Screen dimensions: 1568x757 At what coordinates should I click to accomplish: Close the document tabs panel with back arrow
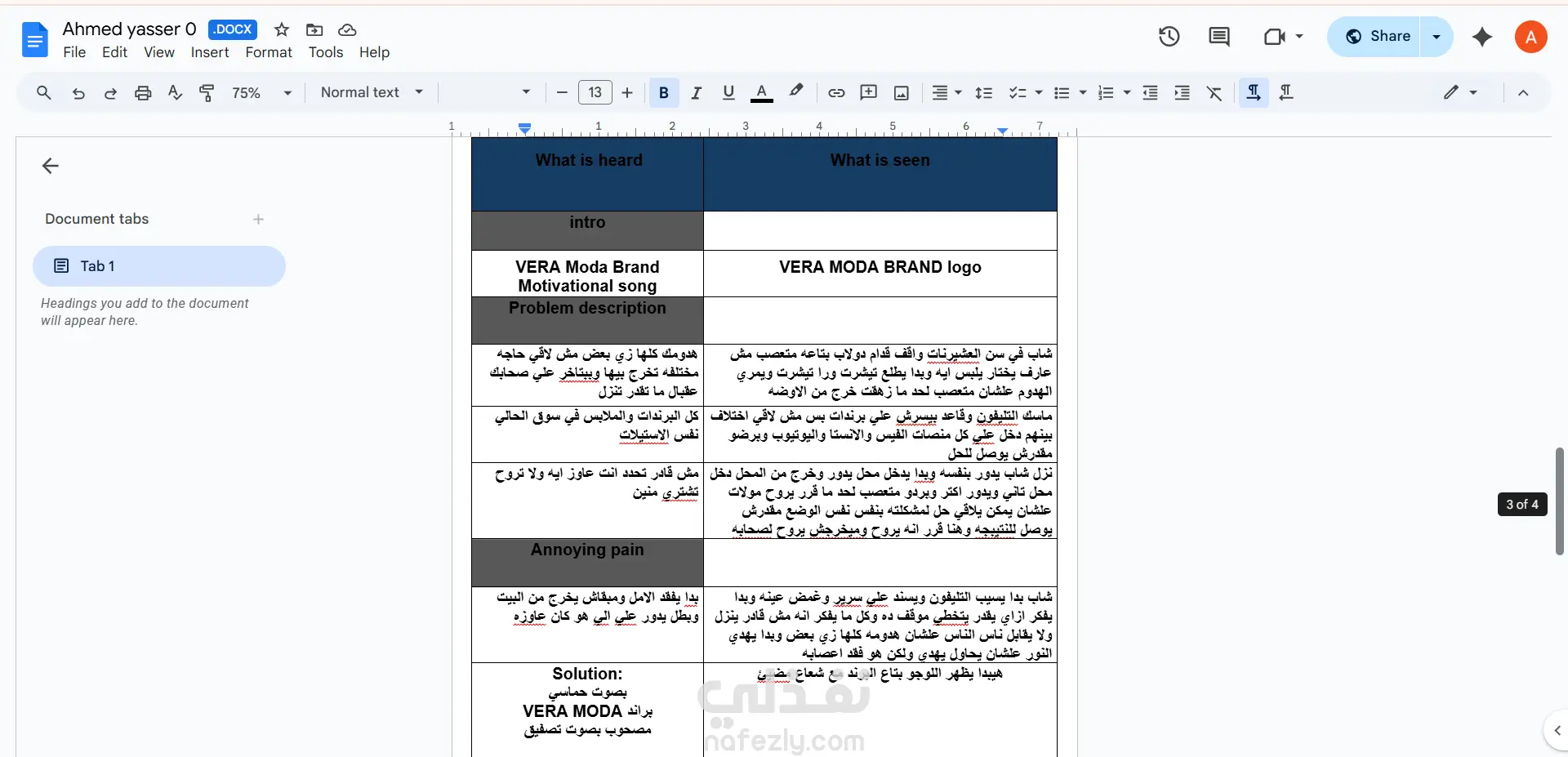51,167
